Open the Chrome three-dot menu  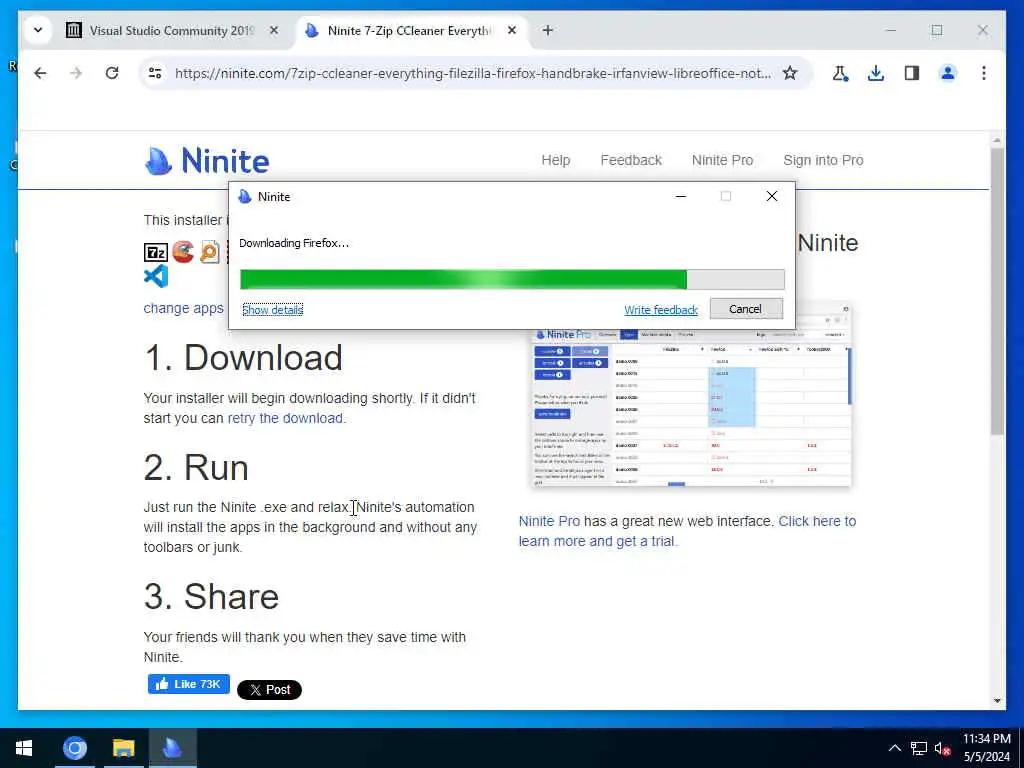(x=984, y=73)
